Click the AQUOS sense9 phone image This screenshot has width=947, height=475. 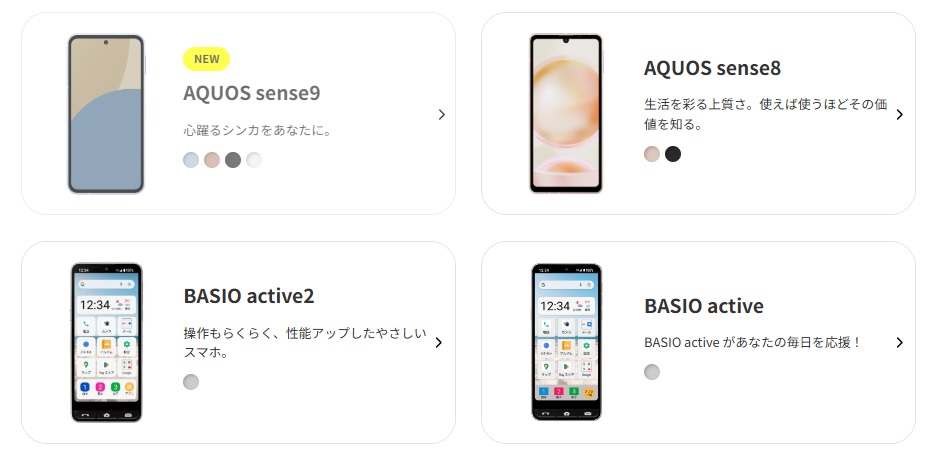(x=106, y=114)
